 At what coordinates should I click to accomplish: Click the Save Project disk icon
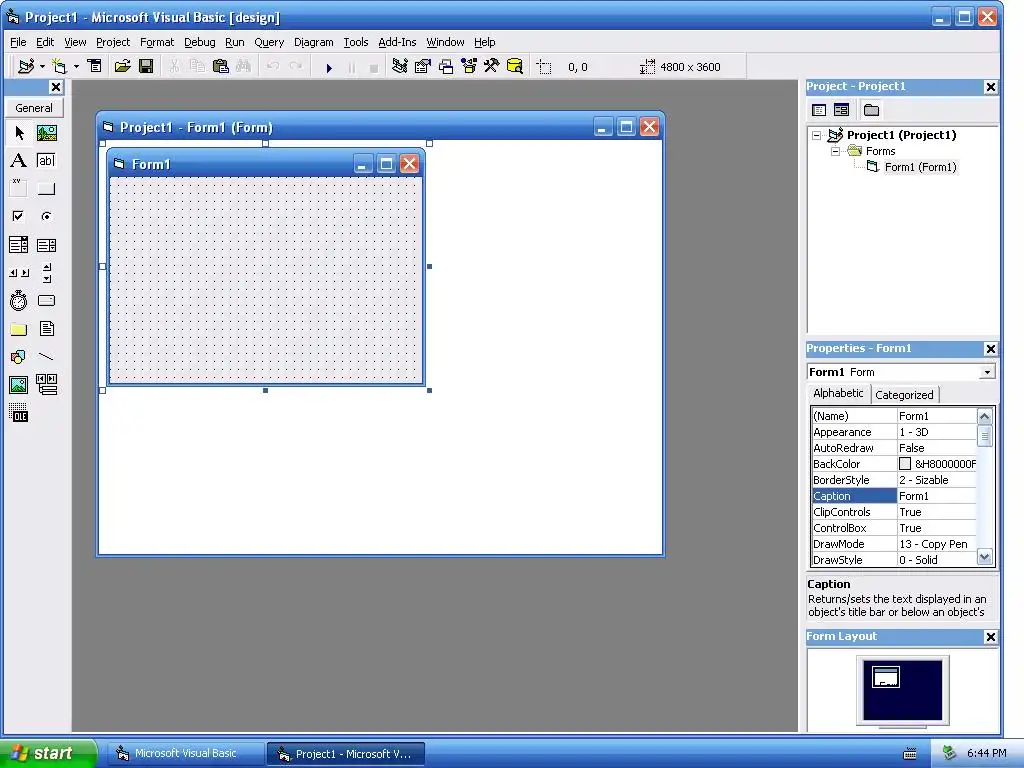tap(146, 67)
